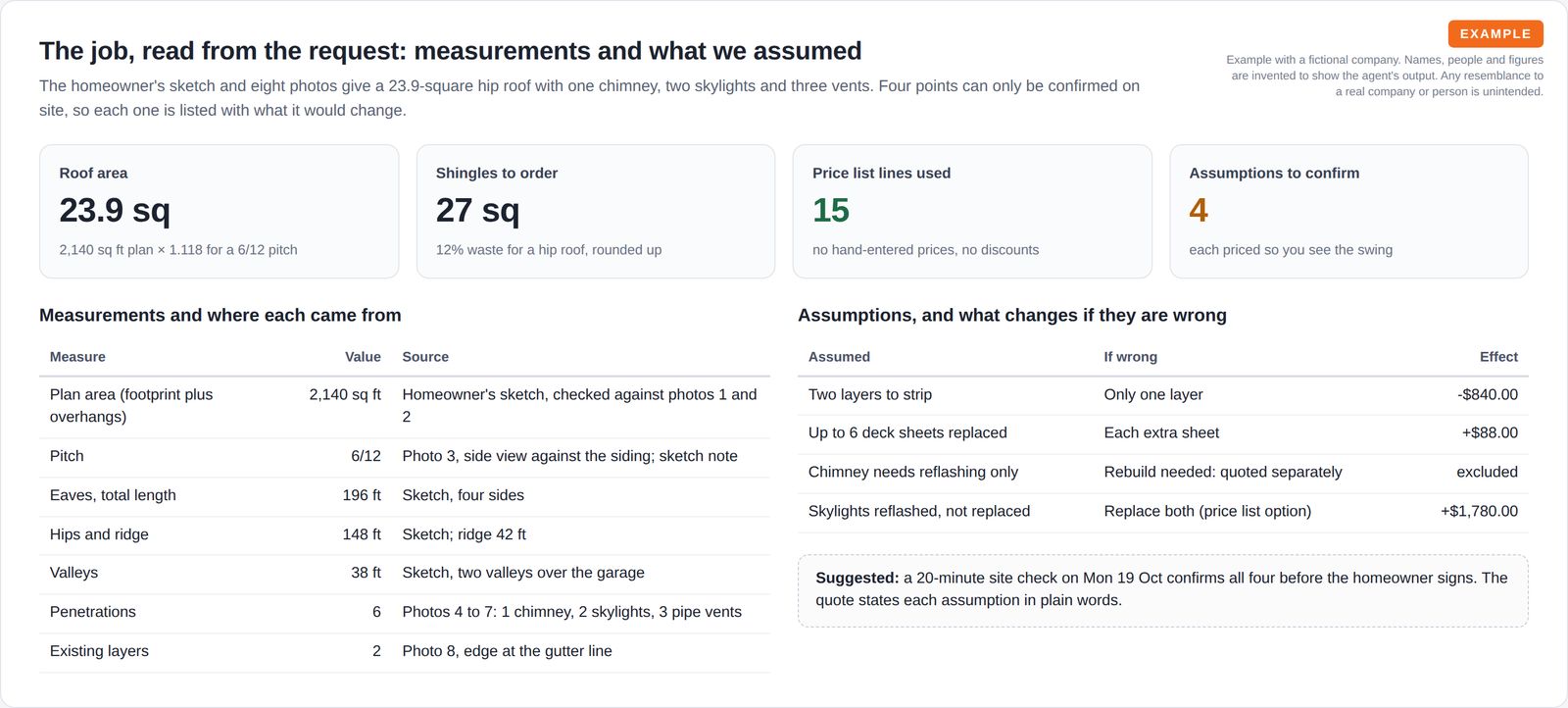Click the Value column header
This screenshot has width=1568, height=708.
coord(363,357)
